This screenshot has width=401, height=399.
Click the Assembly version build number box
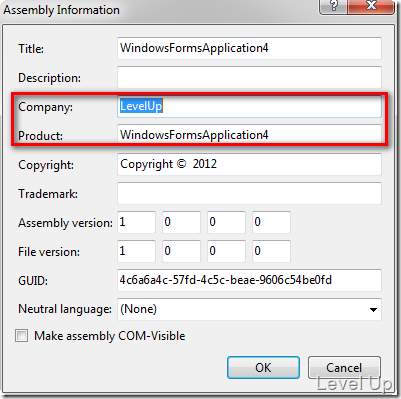226,222
